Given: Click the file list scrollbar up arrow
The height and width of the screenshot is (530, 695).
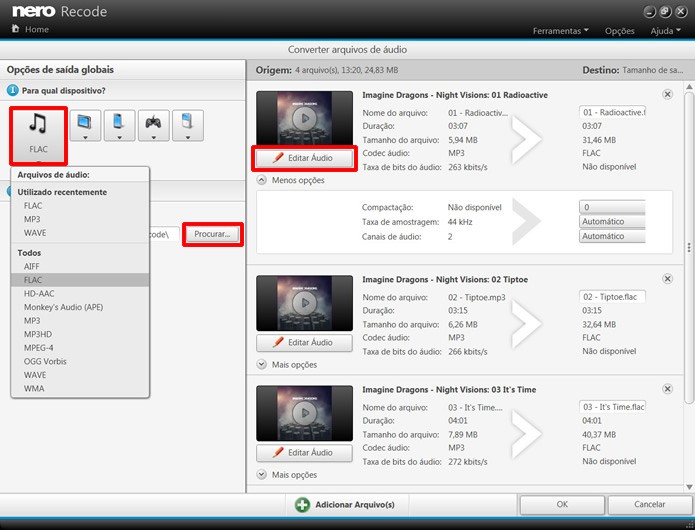Looking at the screenshot, I should 689,86.
